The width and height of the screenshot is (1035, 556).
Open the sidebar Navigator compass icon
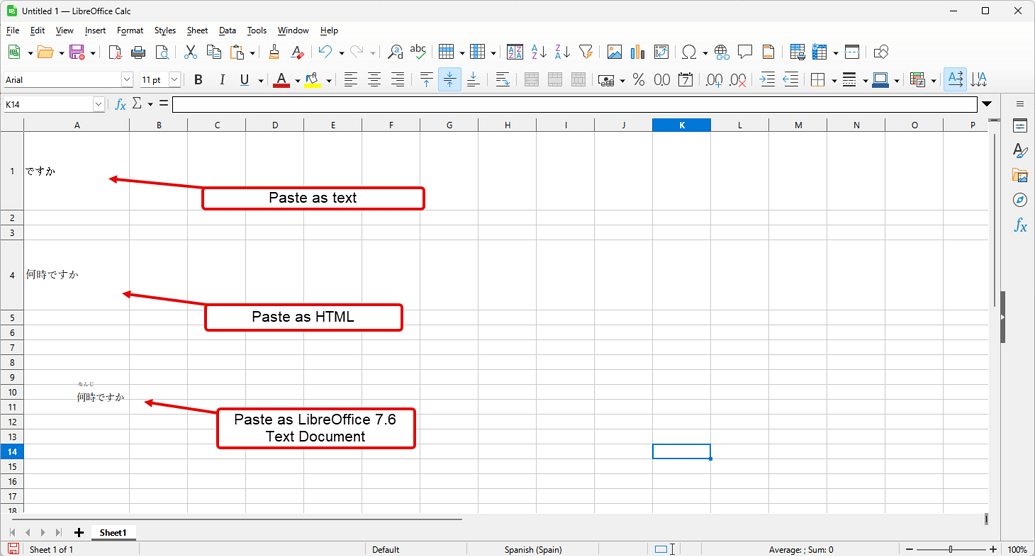1020,200
